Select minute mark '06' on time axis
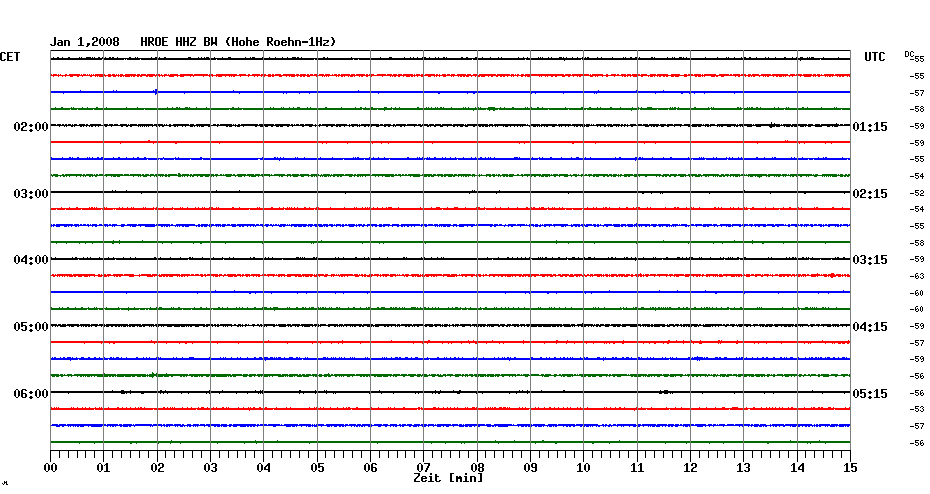This screenshot has width=930, height=494. pos(370,468)
